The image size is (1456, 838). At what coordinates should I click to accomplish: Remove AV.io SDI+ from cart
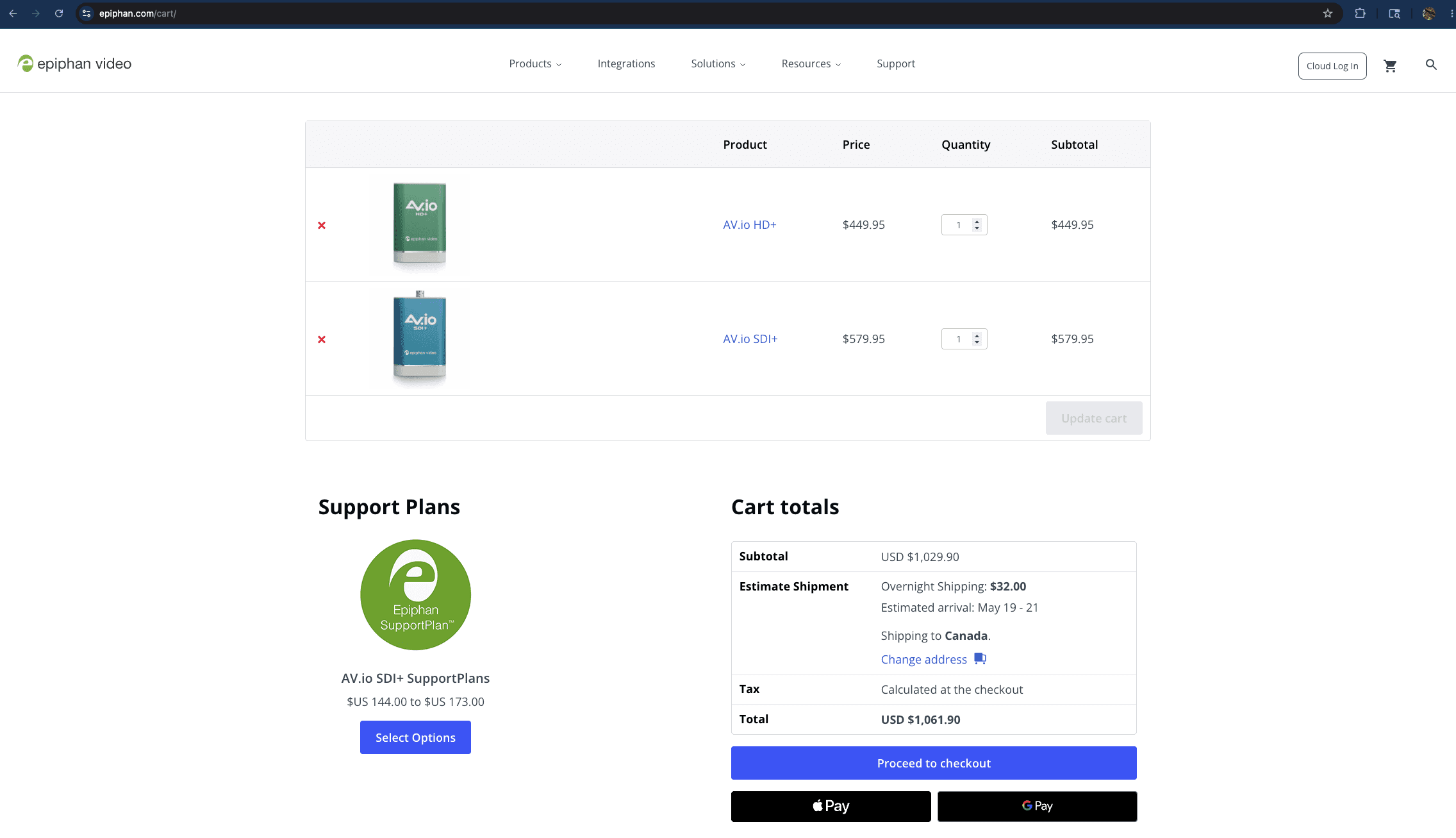322,339
